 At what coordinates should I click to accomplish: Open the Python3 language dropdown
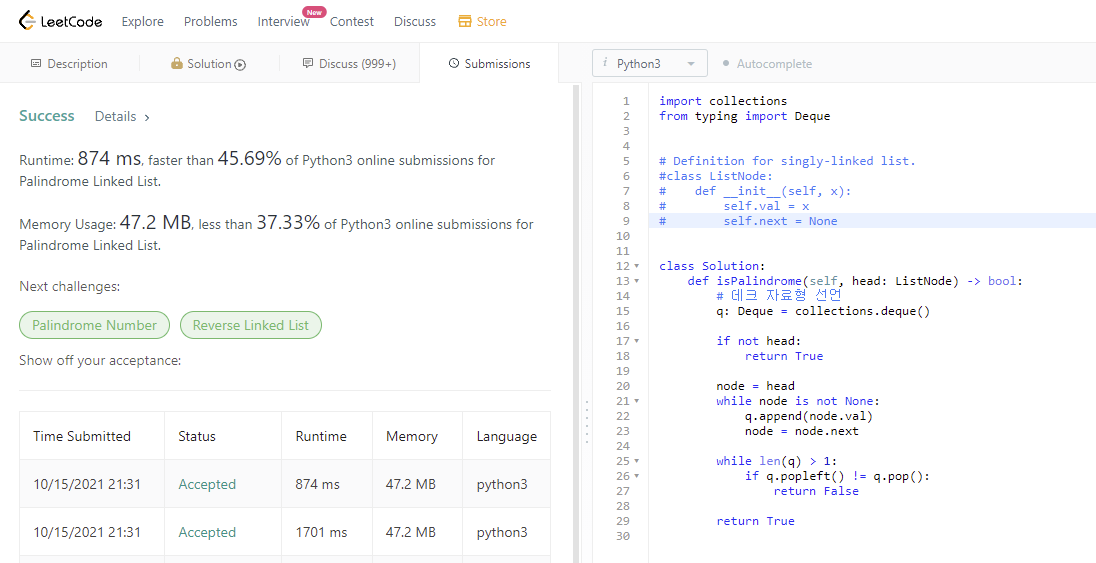pyautogui.click(x=649, y=63)
